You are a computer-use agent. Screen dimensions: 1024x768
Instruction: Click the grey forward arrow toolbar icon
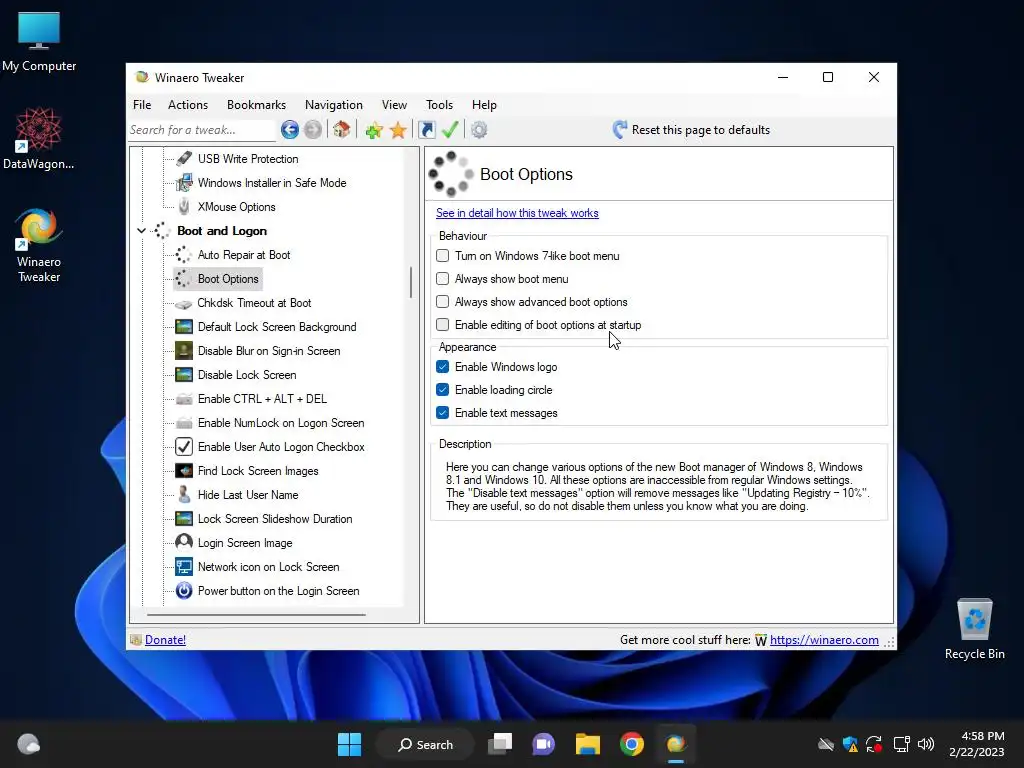pos(313,130)
